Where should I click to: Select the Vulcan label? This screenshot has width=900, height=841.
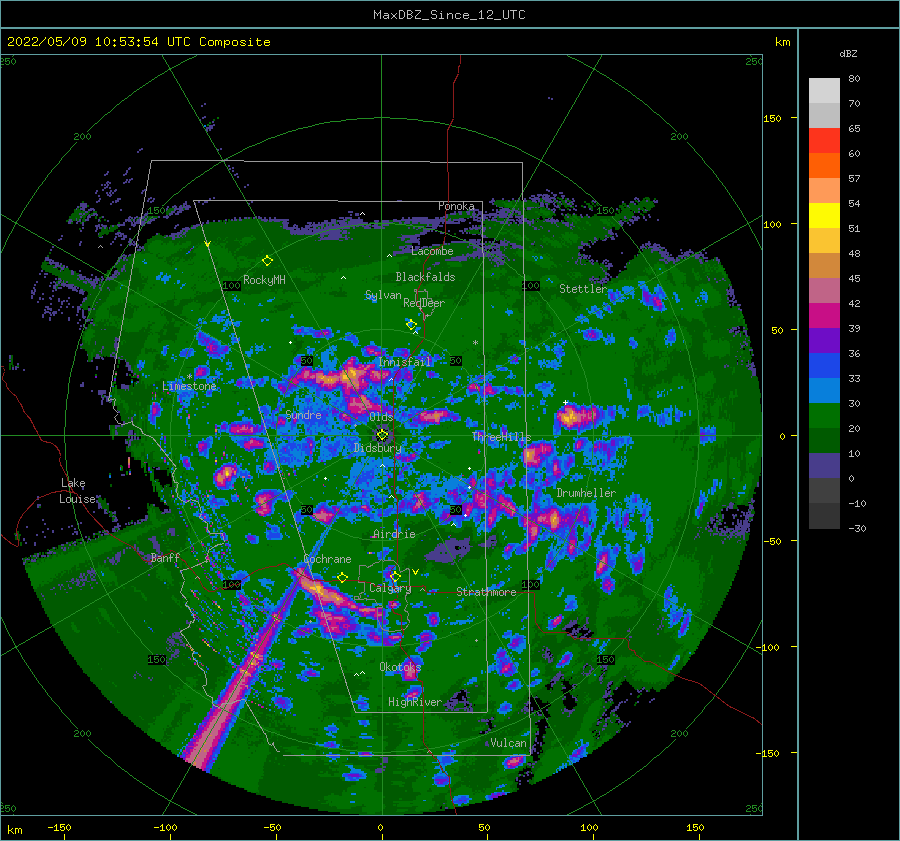pyautogui.click(x=508, y=743)
